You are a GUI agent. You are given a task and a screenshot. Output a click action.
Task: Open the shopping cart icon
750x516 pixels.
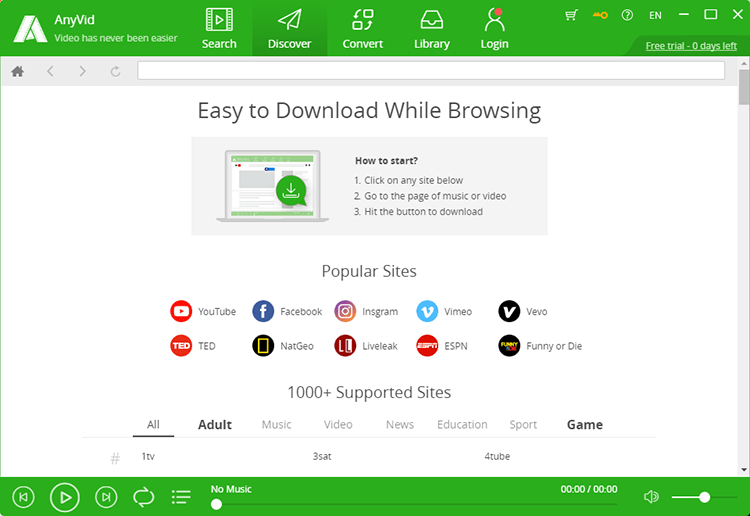(571, 15)
